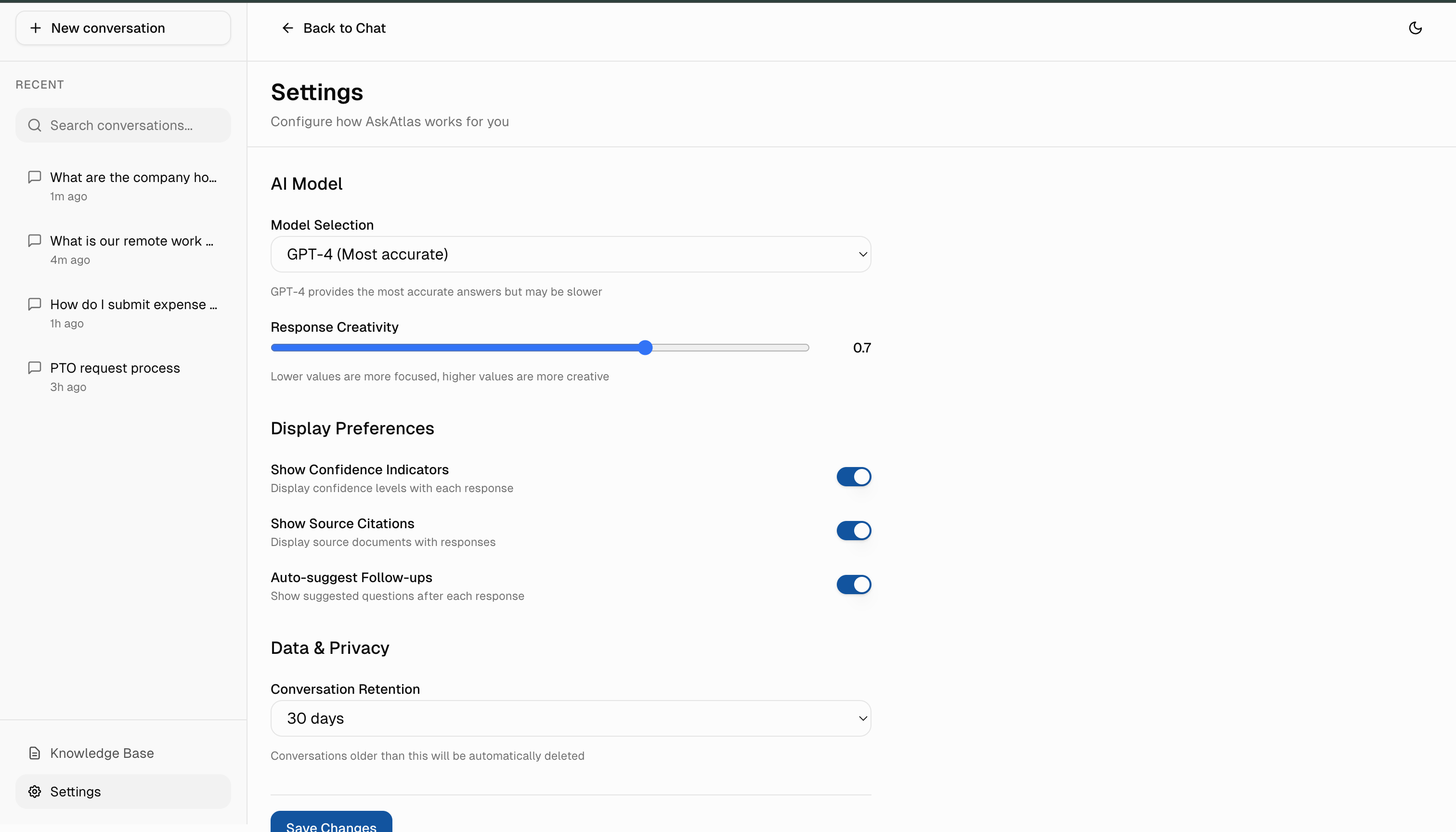1456x832 pixels.
Task: Toggle dark mode with the moon icon
Action: coord(1416,27)
